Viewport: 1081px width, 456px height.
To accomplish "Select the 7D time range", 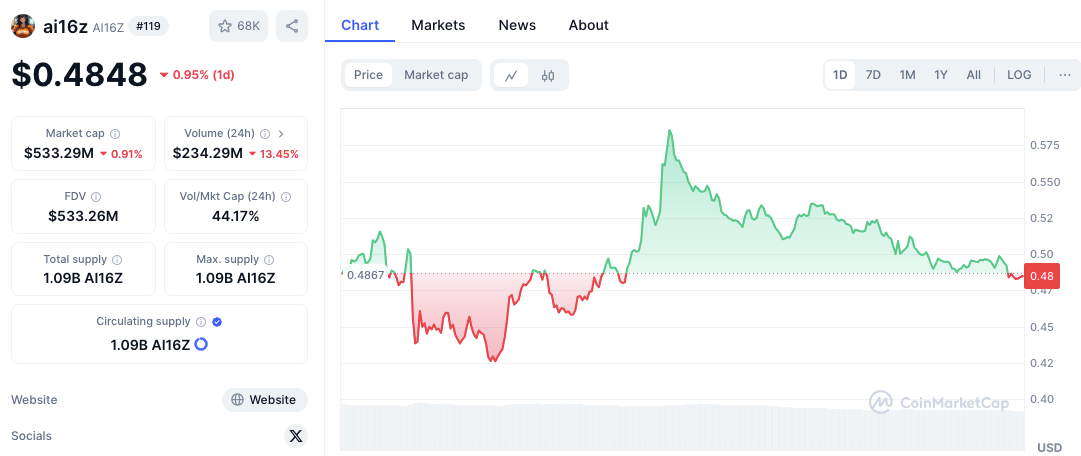I will point(873,75).
